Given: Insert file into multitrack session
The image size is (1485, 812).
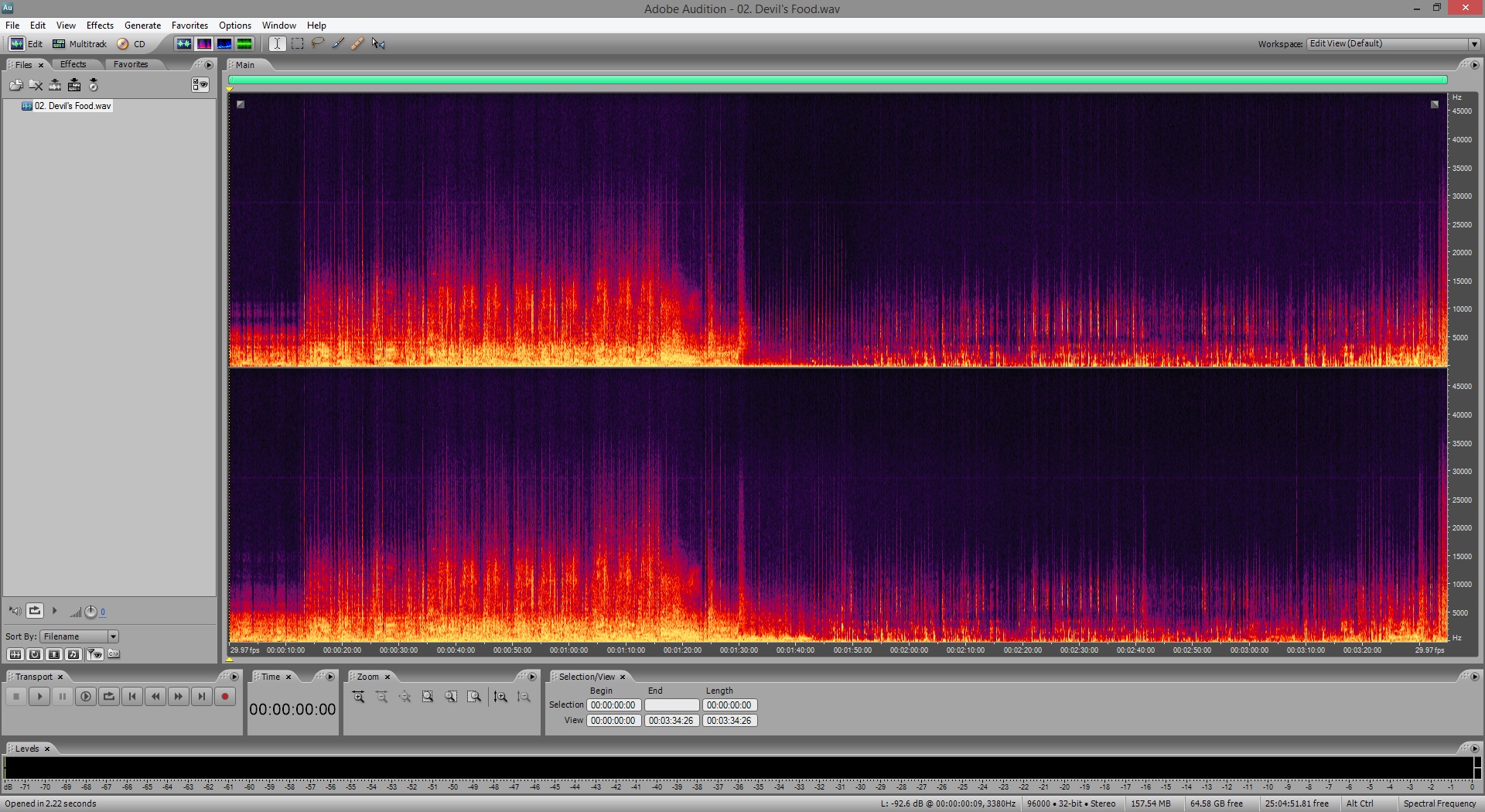Looking at the screenshot, I should pos(74,85).
